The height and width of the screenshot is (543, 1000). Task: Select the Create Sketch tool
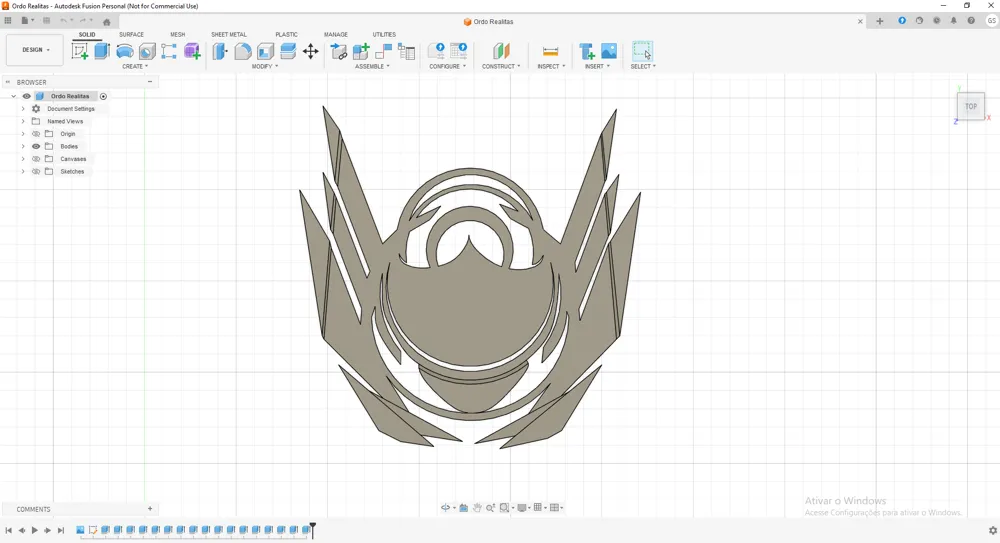click(80, 51)
